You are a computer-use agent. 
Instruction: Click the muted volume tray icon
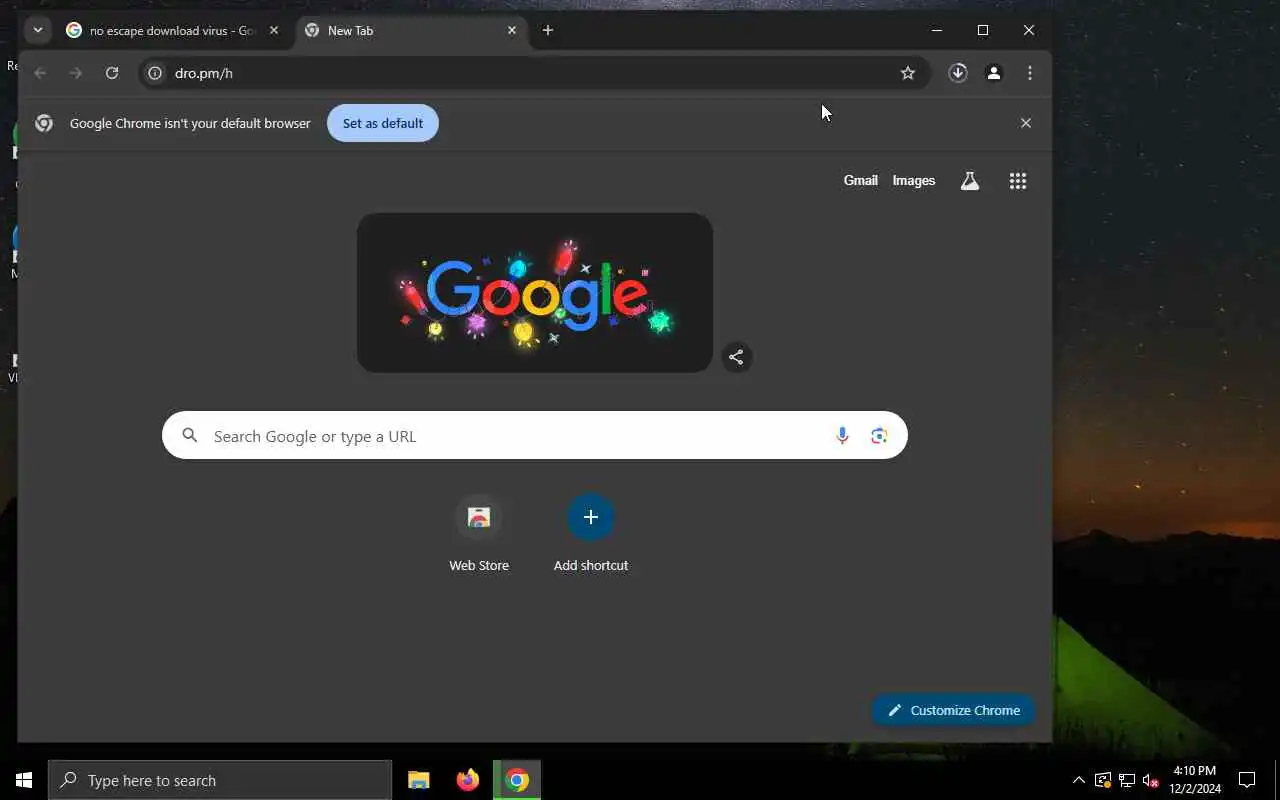(x=1151, y=780)
